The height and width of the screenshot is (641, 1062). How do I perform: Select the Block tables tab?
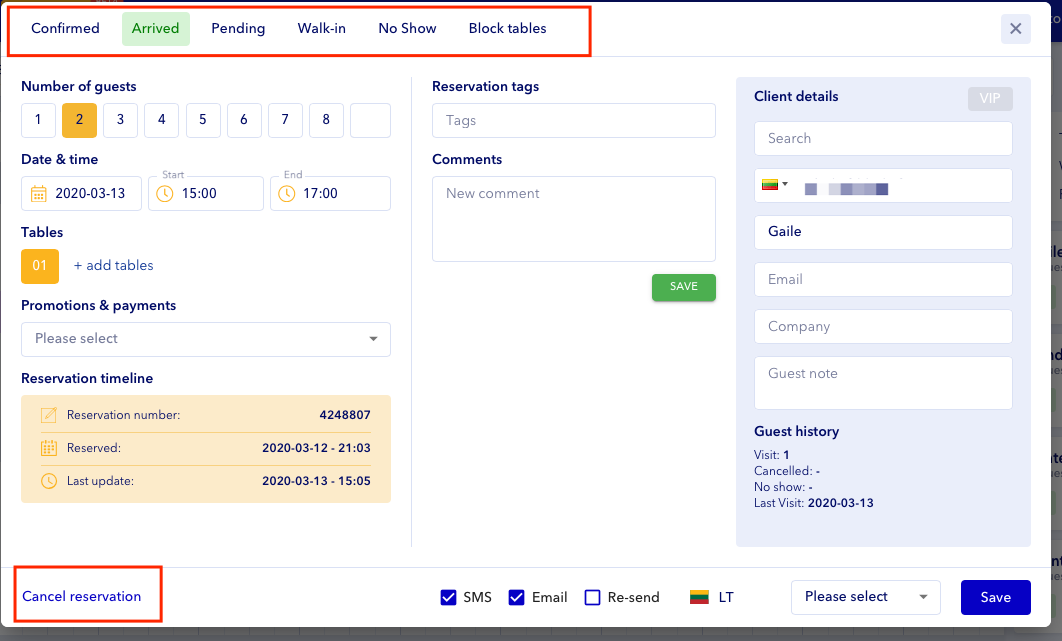coord(507,28)
